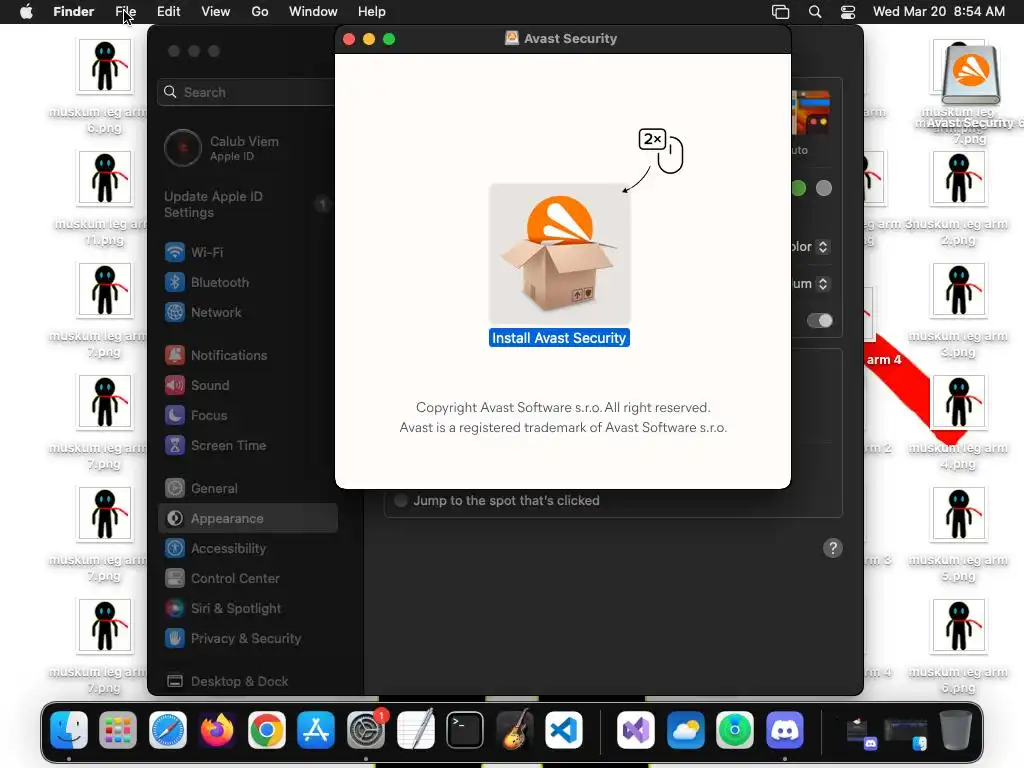
Task: Open System Settings from the Dock
Action: pyautogui.click(x=366, y=730)
